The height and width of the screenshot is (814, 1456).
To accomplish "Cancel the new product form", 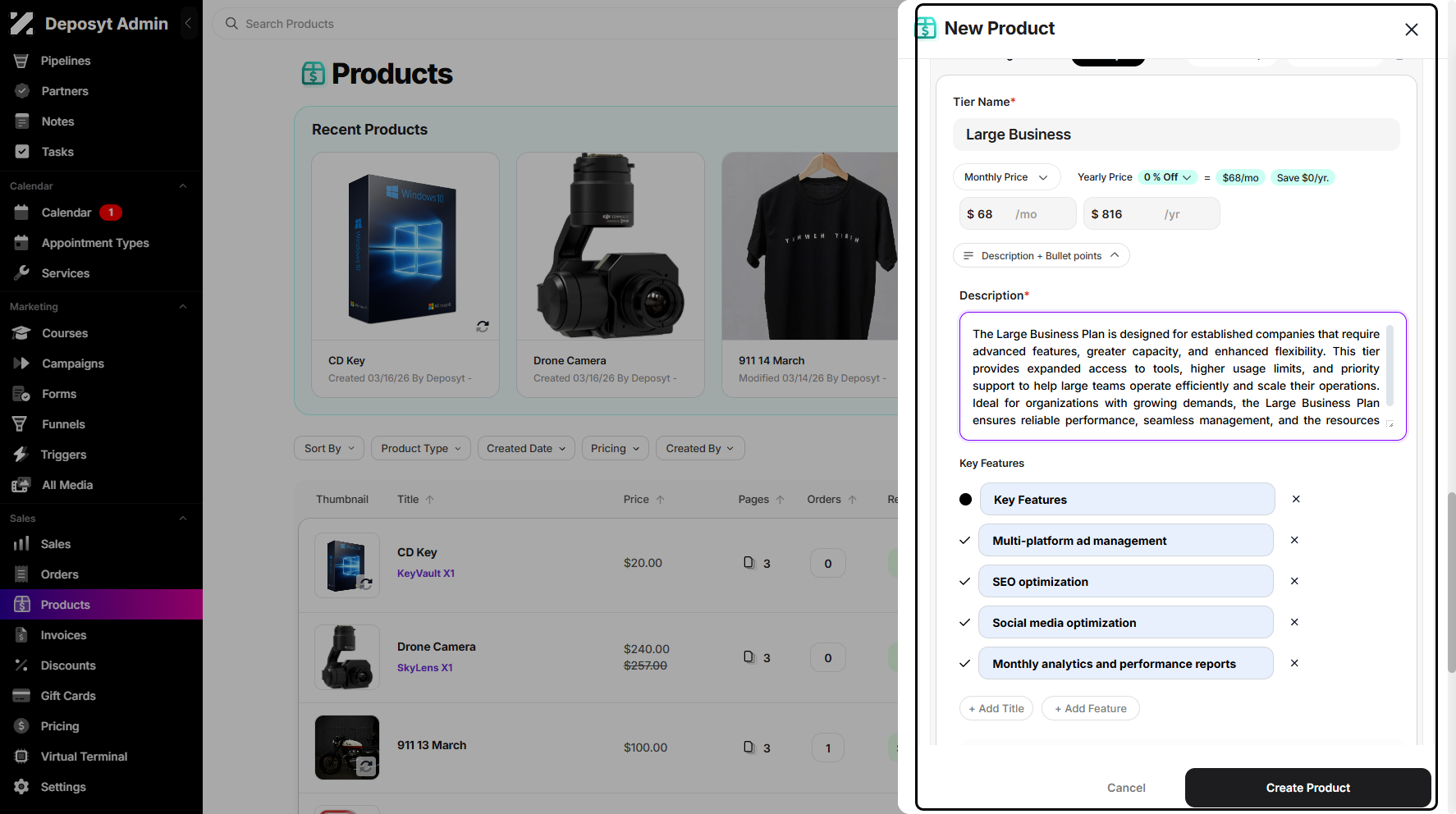I will [1126, 788].
